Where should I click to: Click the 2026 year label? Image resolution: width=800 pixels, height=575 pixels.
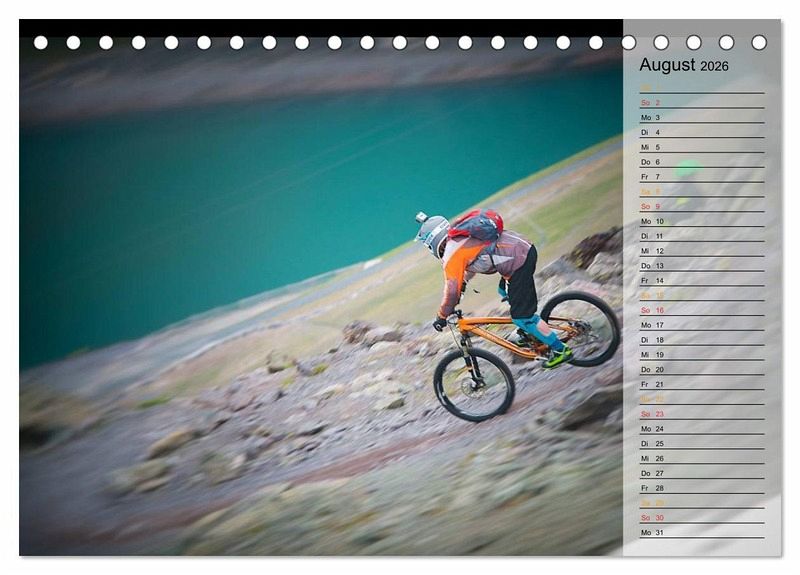(x=714, y=67)
